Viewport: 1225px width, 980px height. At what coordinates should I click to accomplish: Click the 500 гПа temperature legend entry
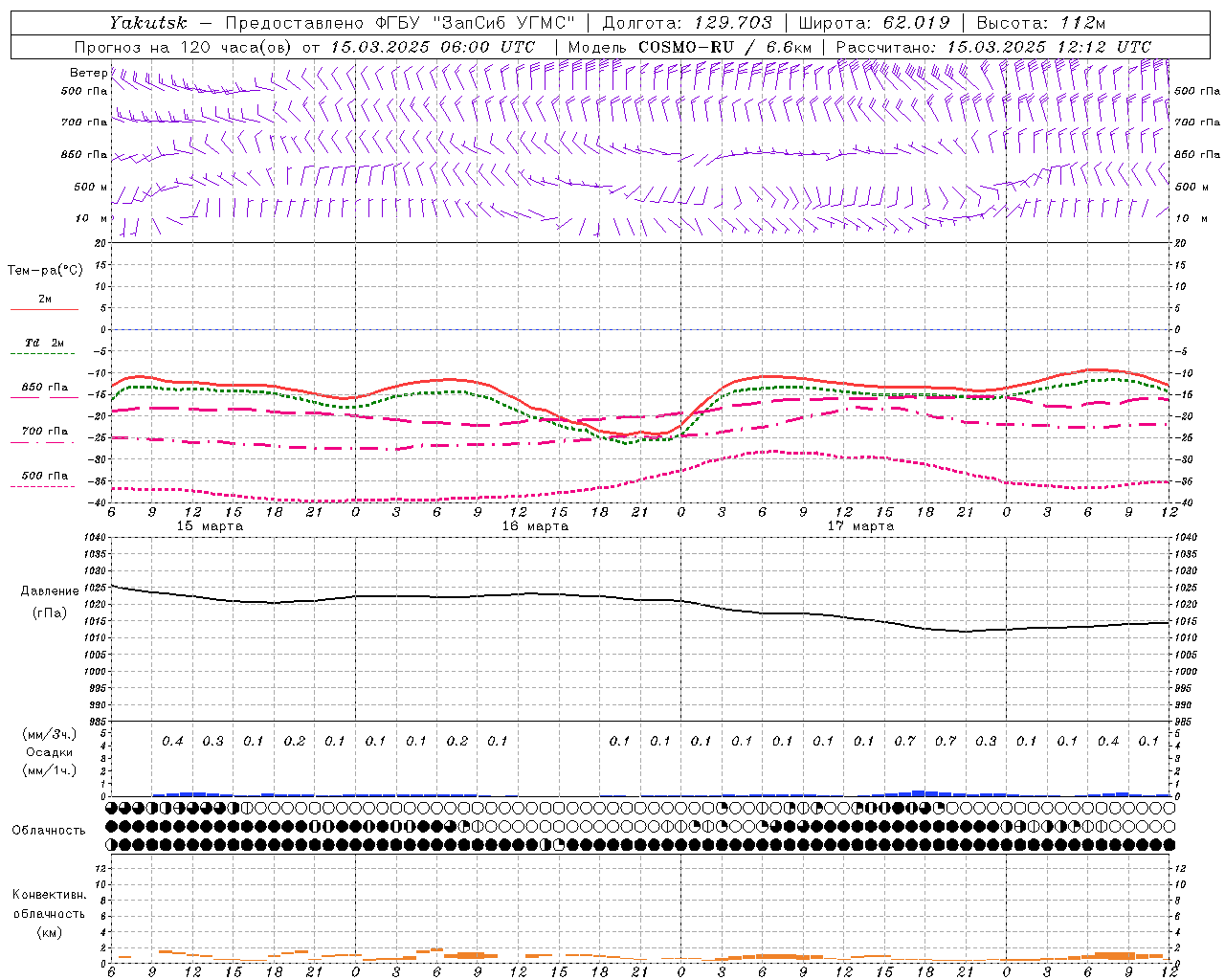[x=44, y=476]
